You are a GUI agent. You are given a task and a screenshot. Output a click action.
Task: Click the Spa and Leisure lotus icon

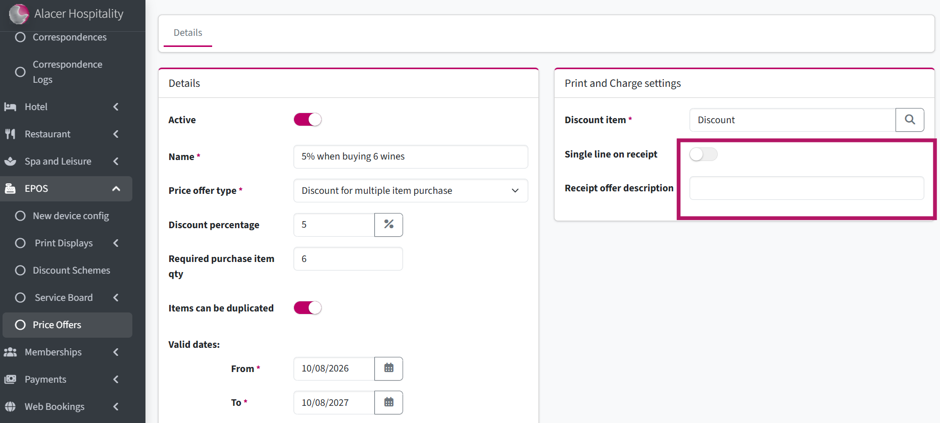(10, 161)
